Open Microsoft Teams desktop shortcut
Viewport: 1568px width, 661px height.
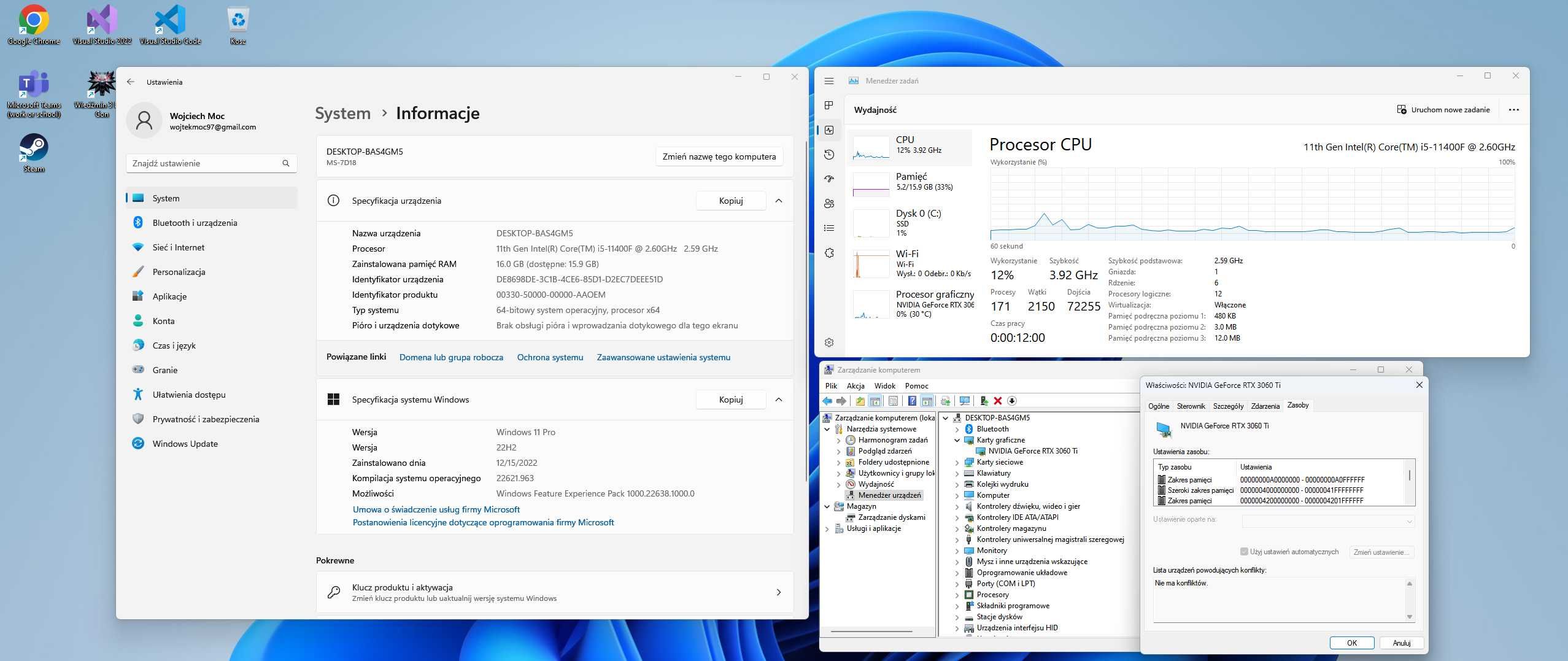(x=34, y=93)
